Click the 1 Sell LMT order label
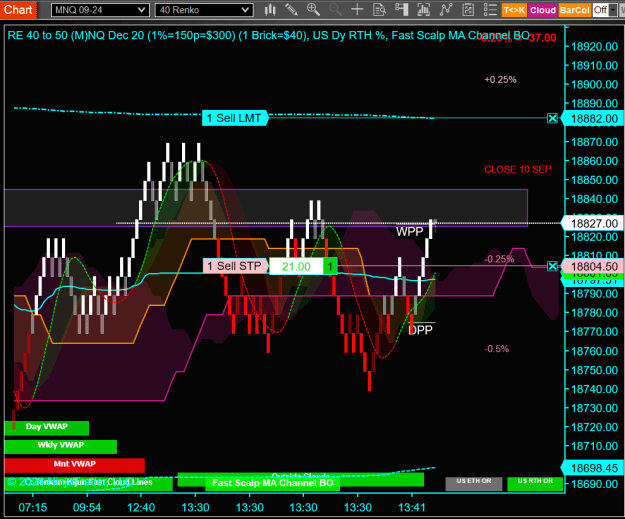This screenshot has width=625, height=519. click(x=234, y=118)
